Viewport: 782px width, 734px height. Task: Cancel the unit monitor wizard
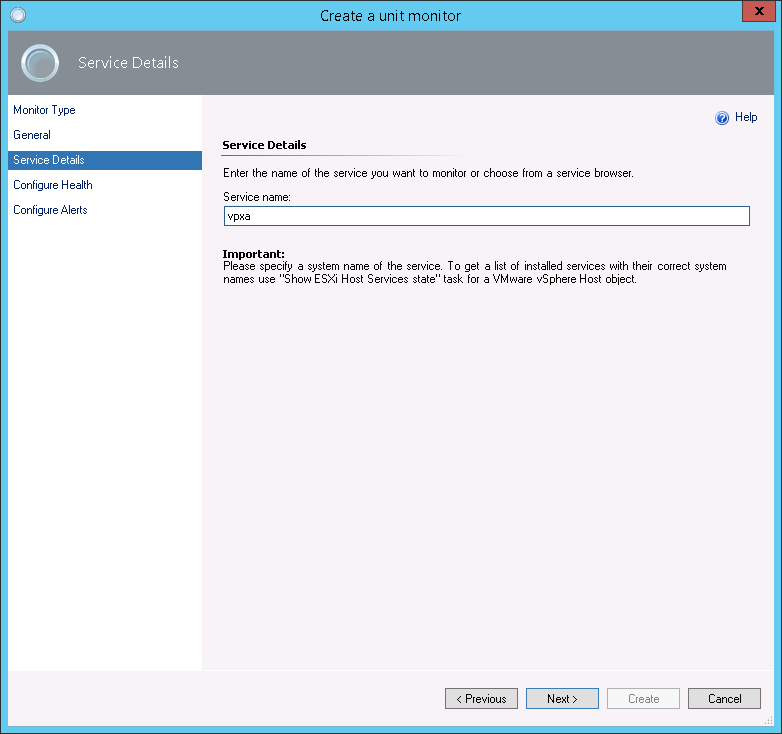point(724,699)
